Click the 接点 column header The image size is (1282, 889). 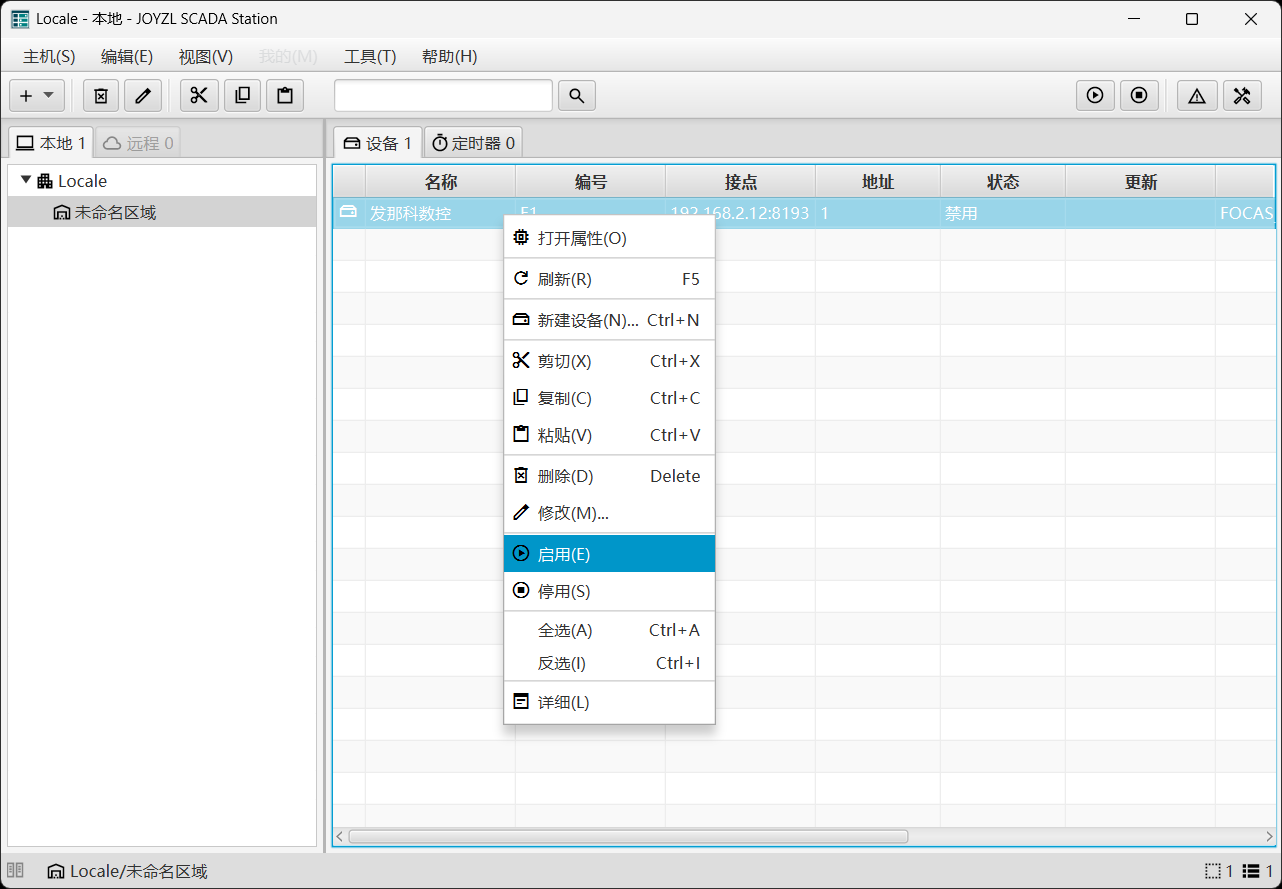(741, 182)
